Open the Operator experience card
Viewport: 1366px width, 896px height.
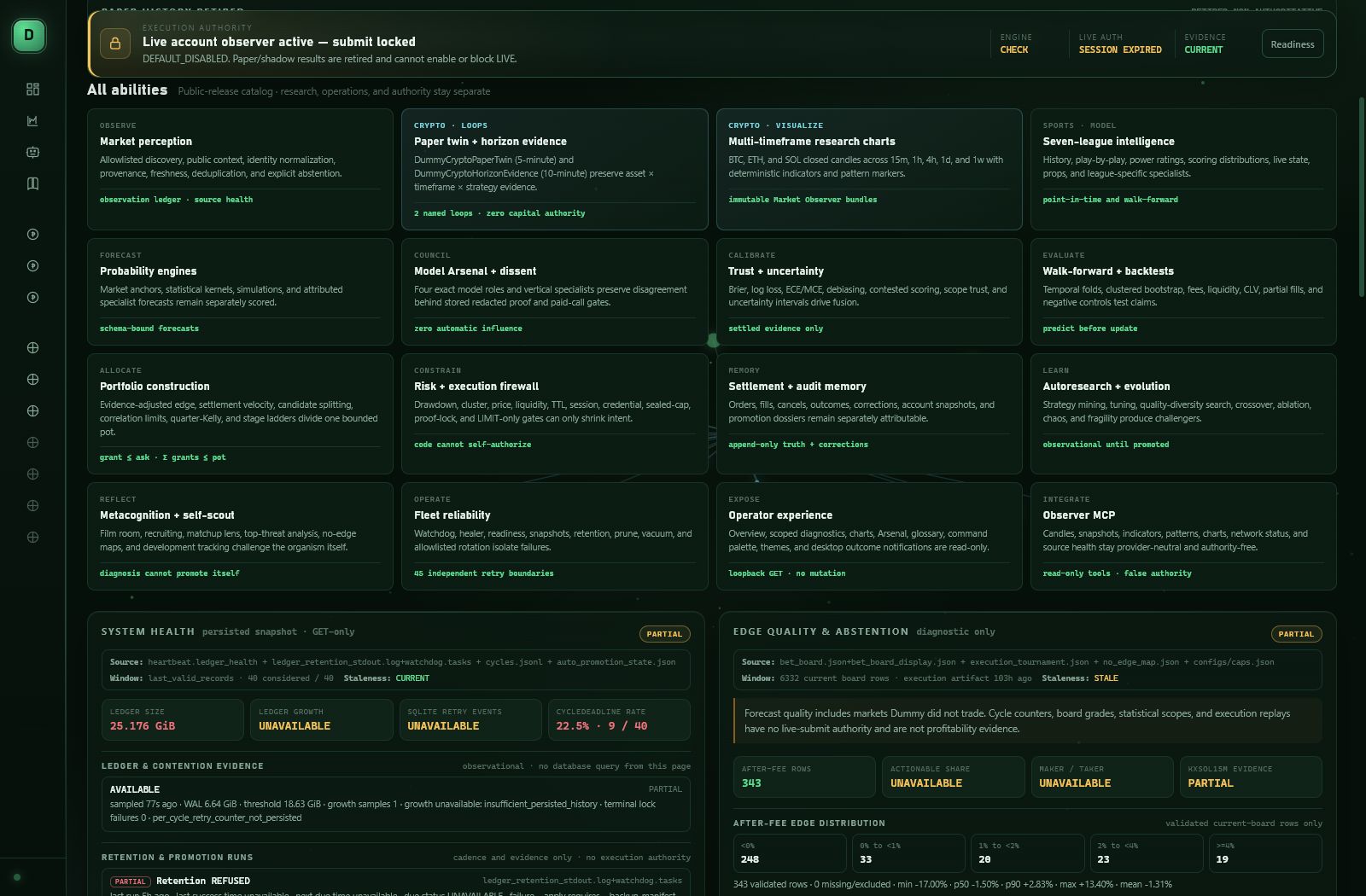point(869,536)
